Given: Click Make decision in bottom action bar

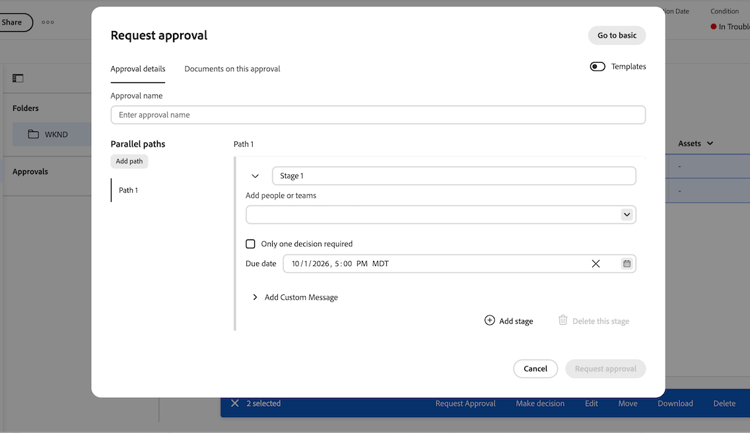Looking at the screenshot, I should [x=540, y=403].
